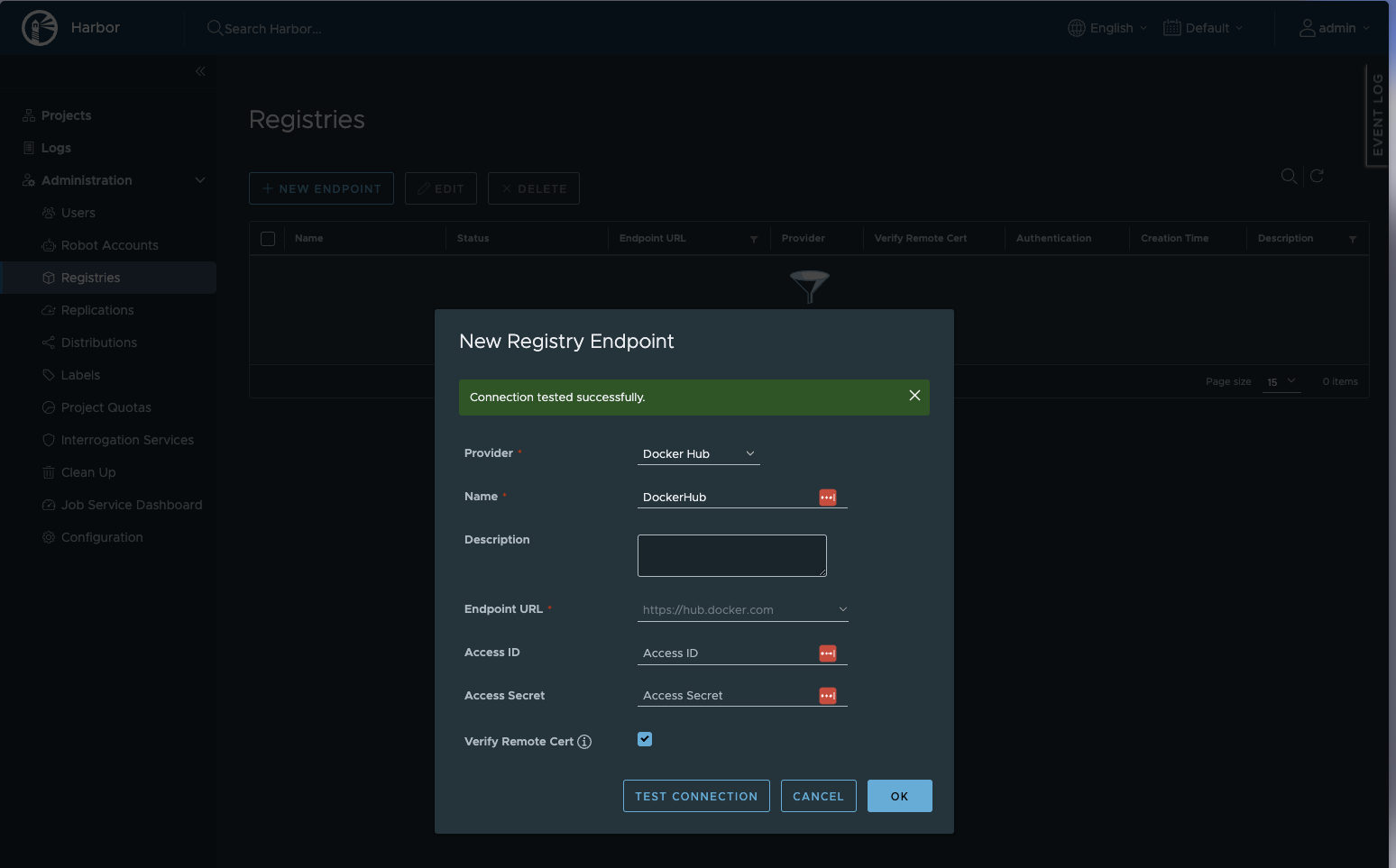Toggle select-all checkbox in registries table

pos(268,239)
